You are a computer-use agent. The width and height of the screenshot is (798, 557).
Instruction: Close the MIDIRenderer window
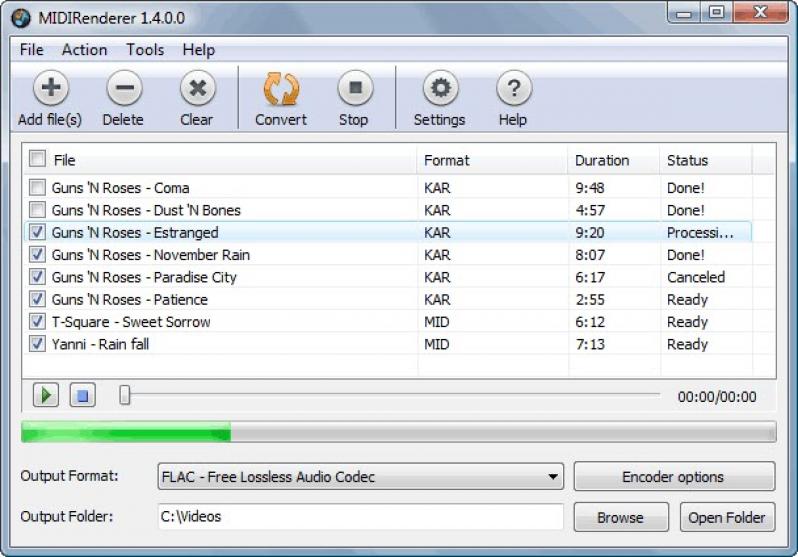coord(760,13)
